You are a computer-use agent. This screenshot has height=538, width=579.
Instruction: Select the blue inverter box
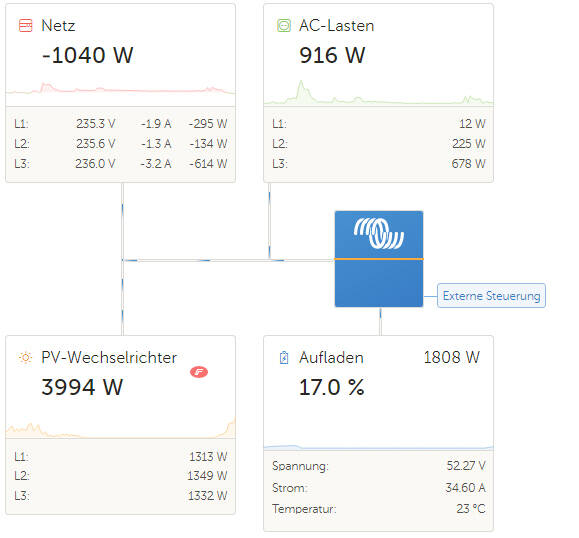pos(379,259)
